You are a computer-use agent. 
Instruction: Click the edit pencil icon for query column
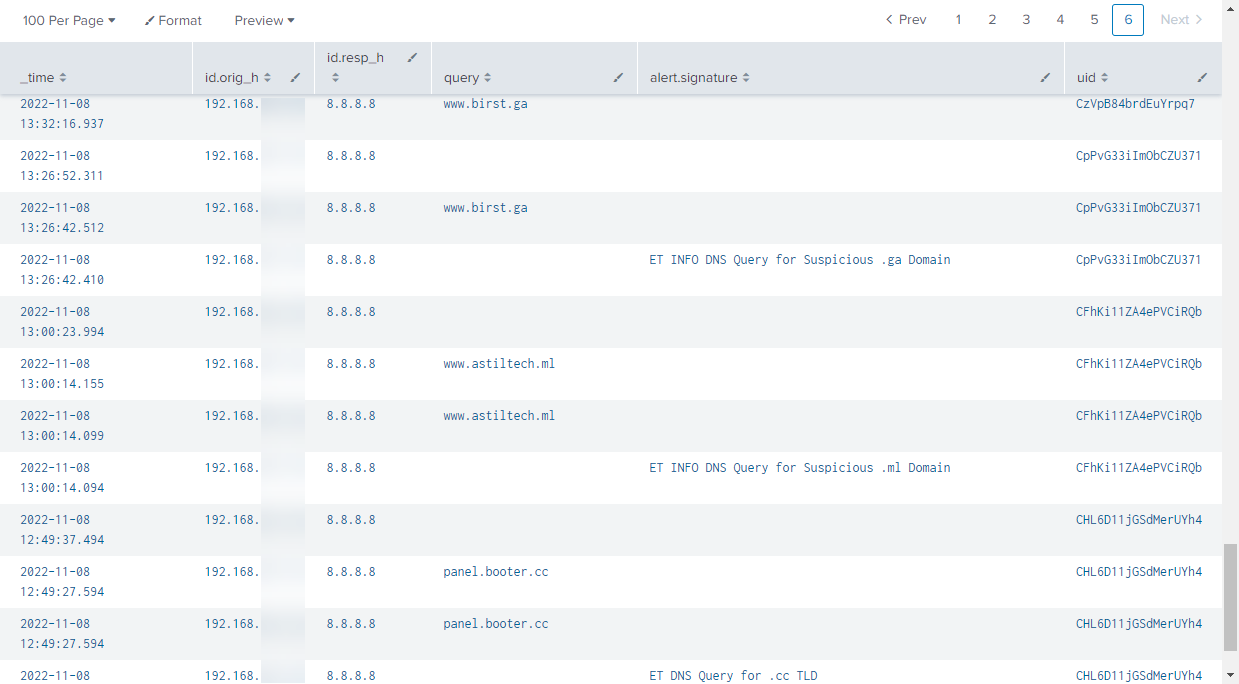click(x=618, y=78)
